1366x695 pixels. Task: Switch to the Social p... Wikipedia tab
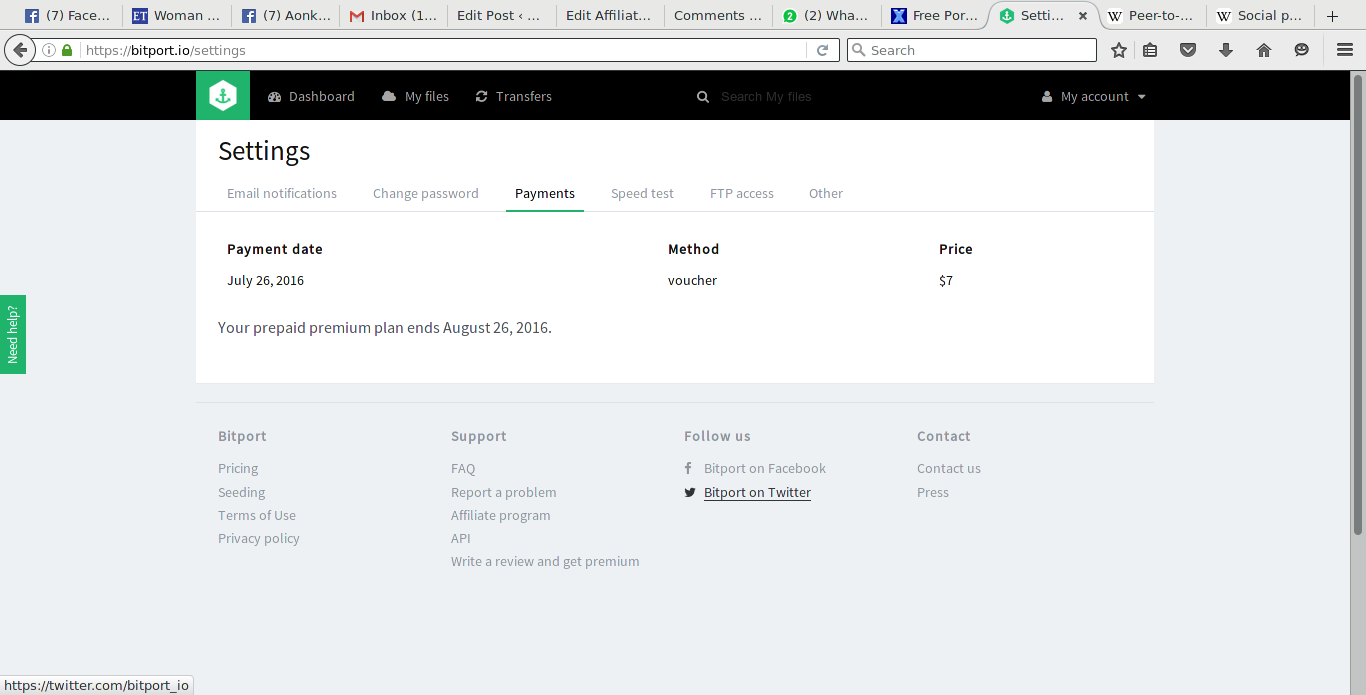[x=1259, y=16]
